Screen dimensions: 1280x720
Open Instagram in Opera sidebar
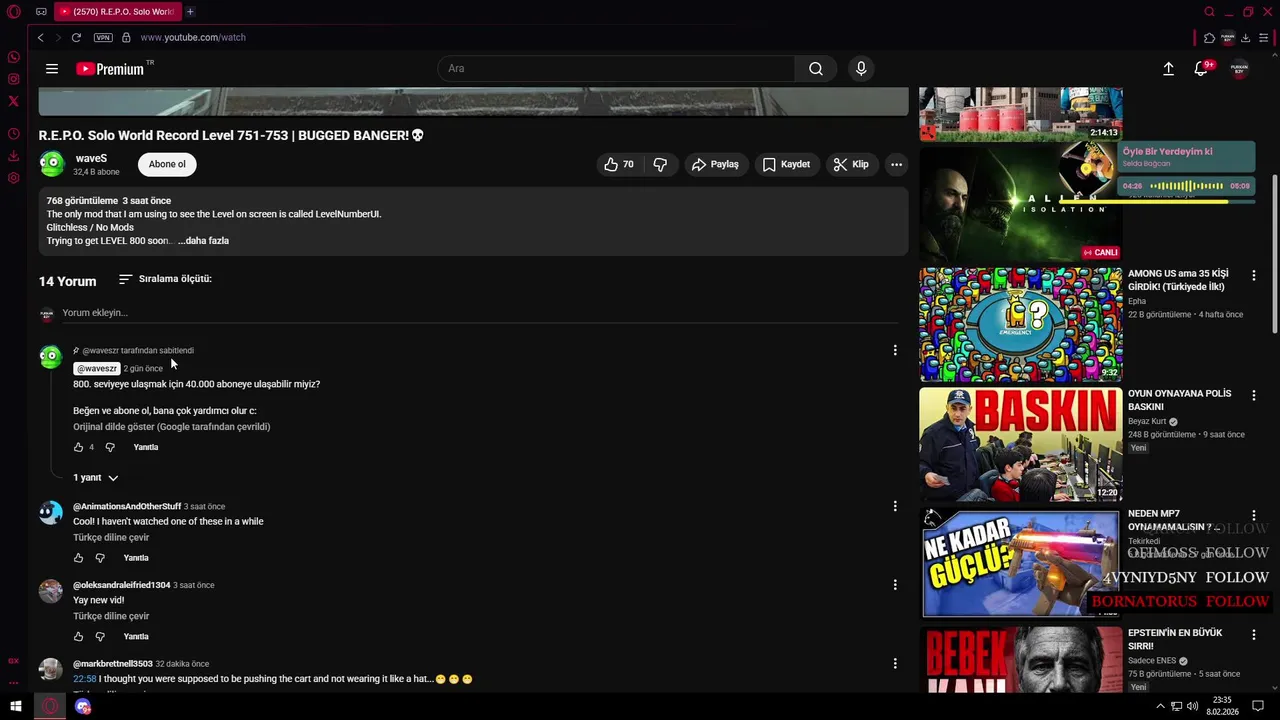tap(13, 79)
